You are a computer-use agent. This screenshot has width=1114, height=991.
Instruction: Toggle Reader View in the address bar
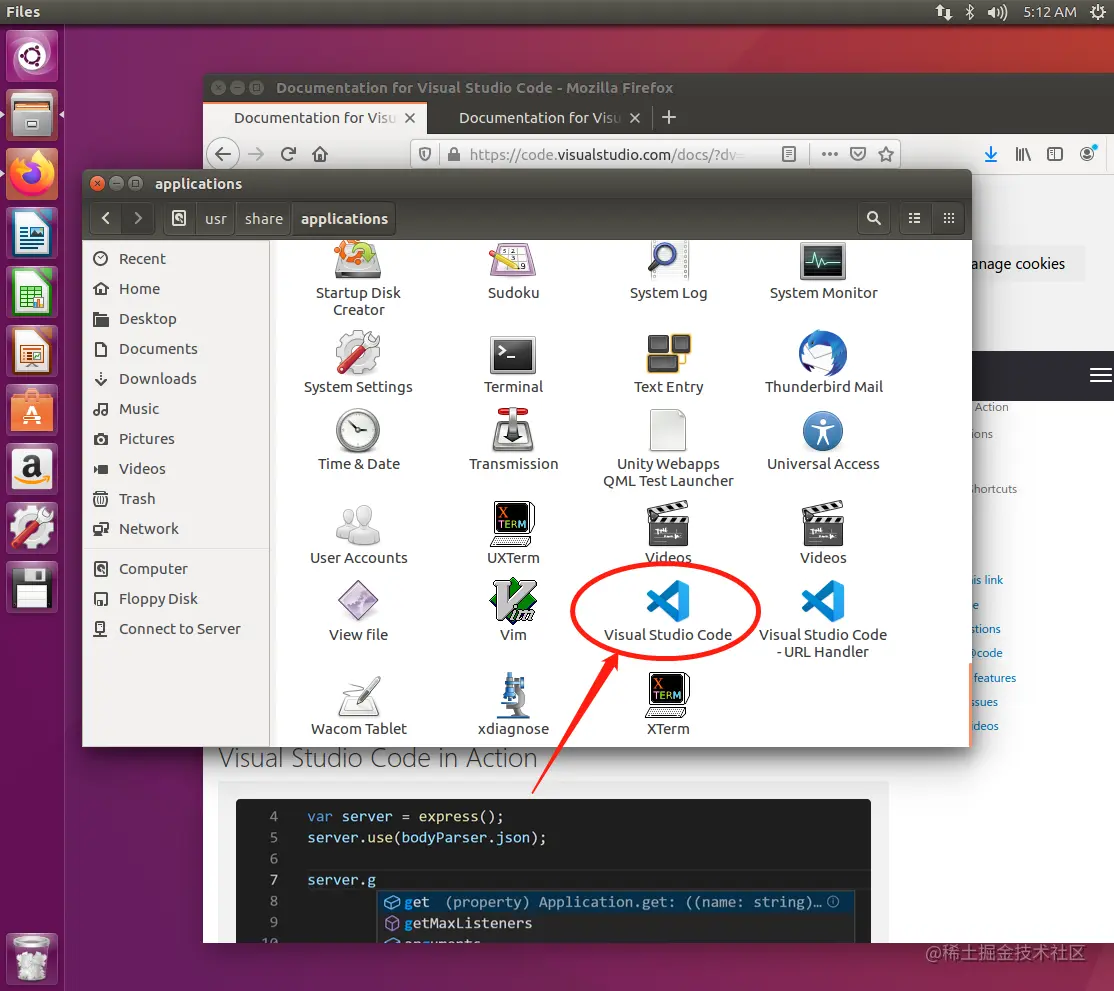[789, 154]
